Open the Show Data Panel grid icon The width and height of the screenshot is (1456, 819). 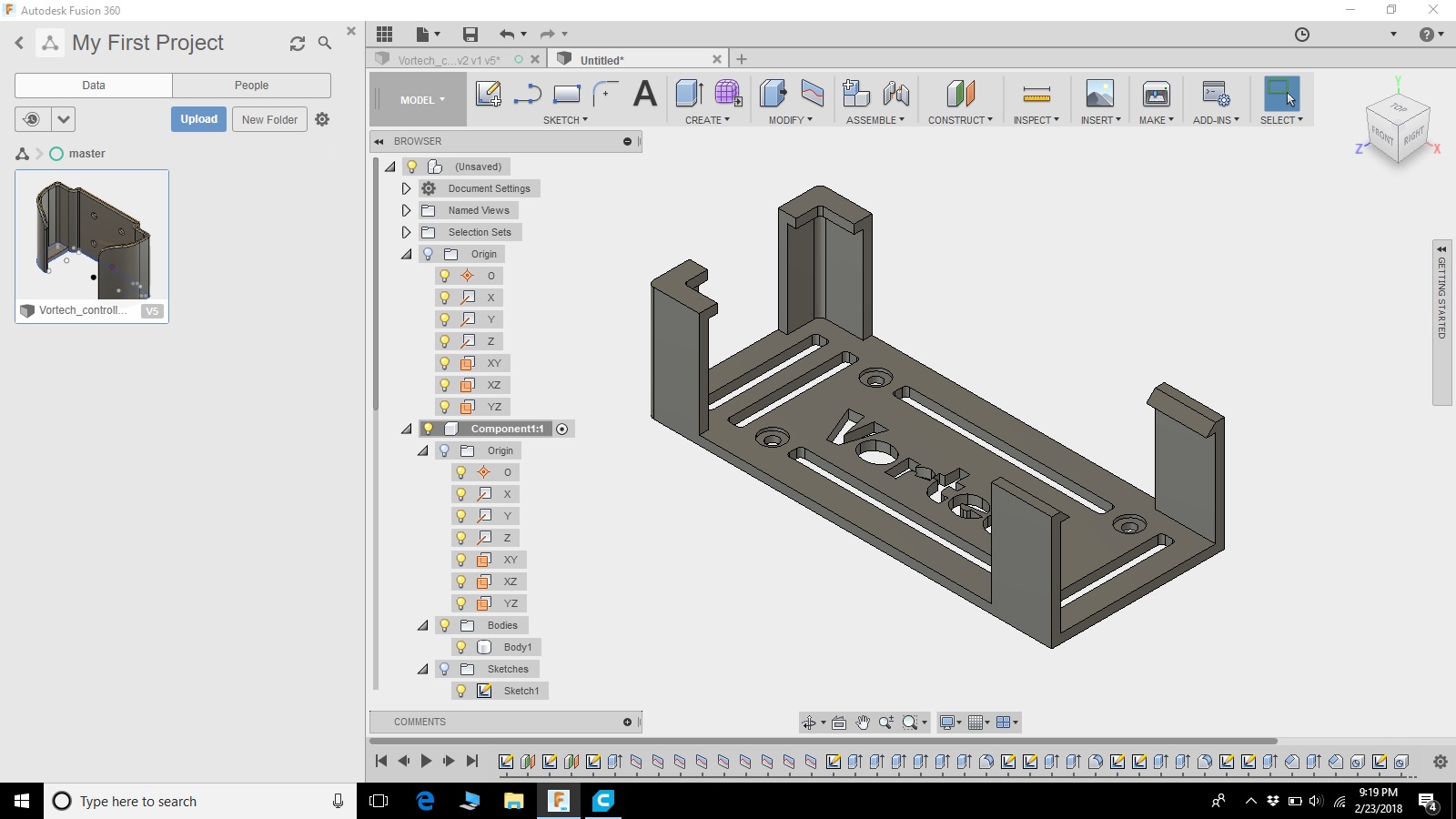click(384, 35)
